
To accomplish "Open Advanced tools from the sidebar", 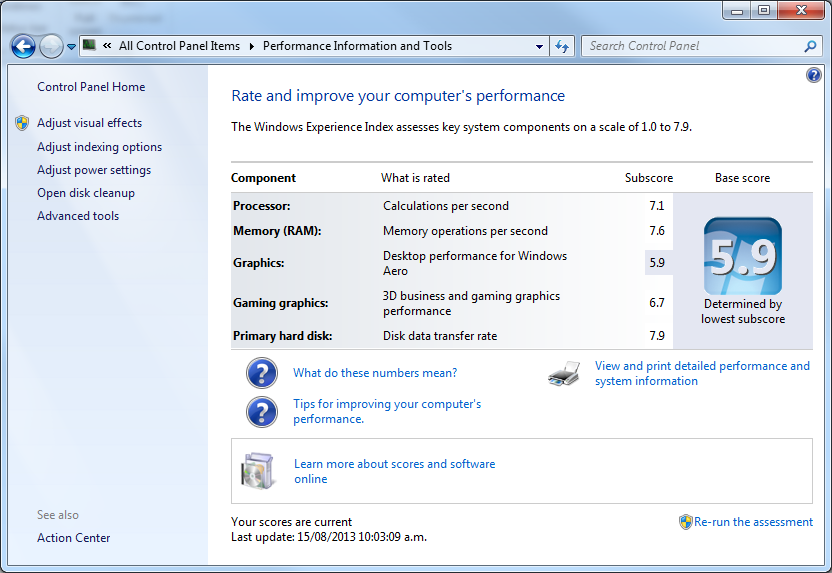I will [78, 216].
